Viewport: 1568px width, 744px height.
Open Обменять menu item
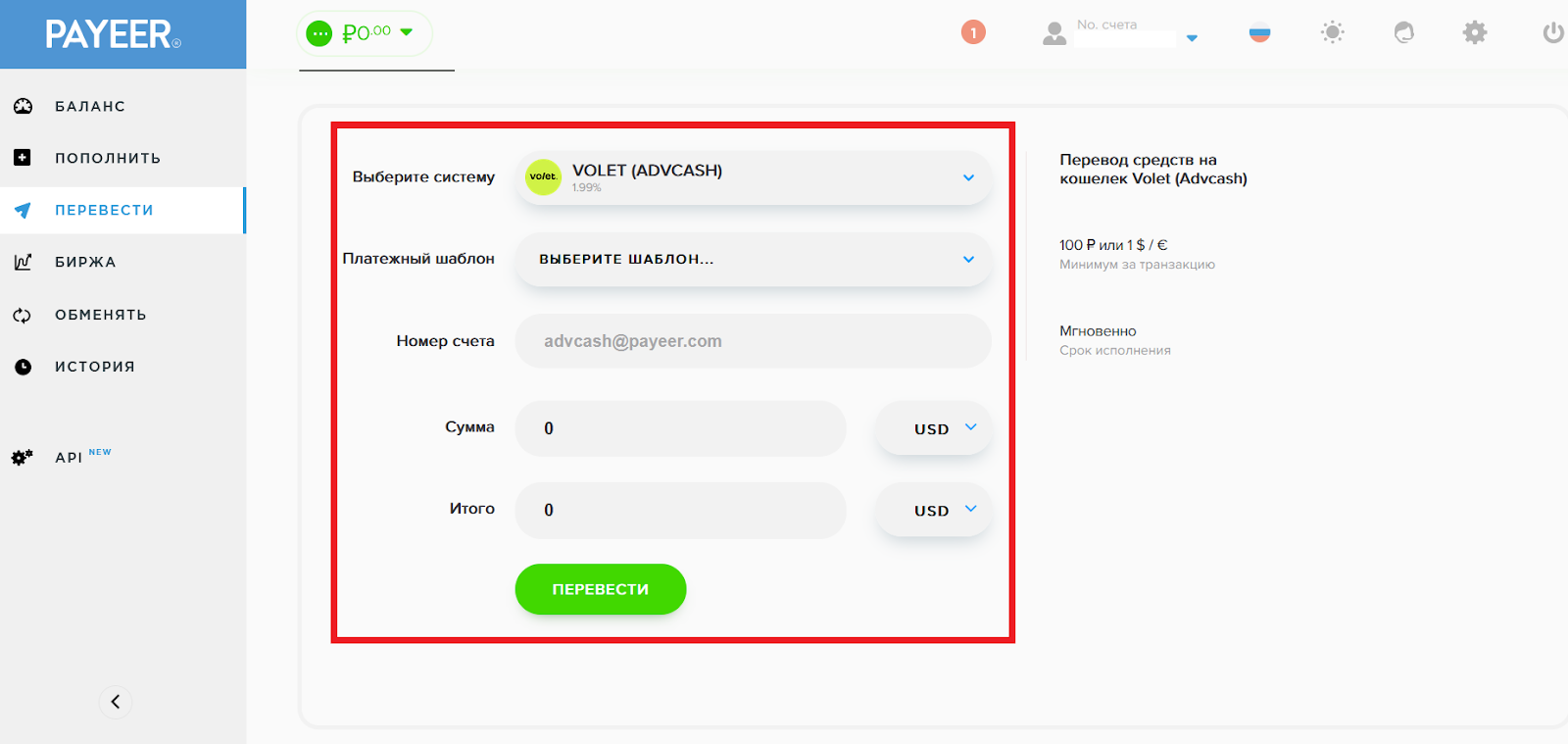point(122,315)
